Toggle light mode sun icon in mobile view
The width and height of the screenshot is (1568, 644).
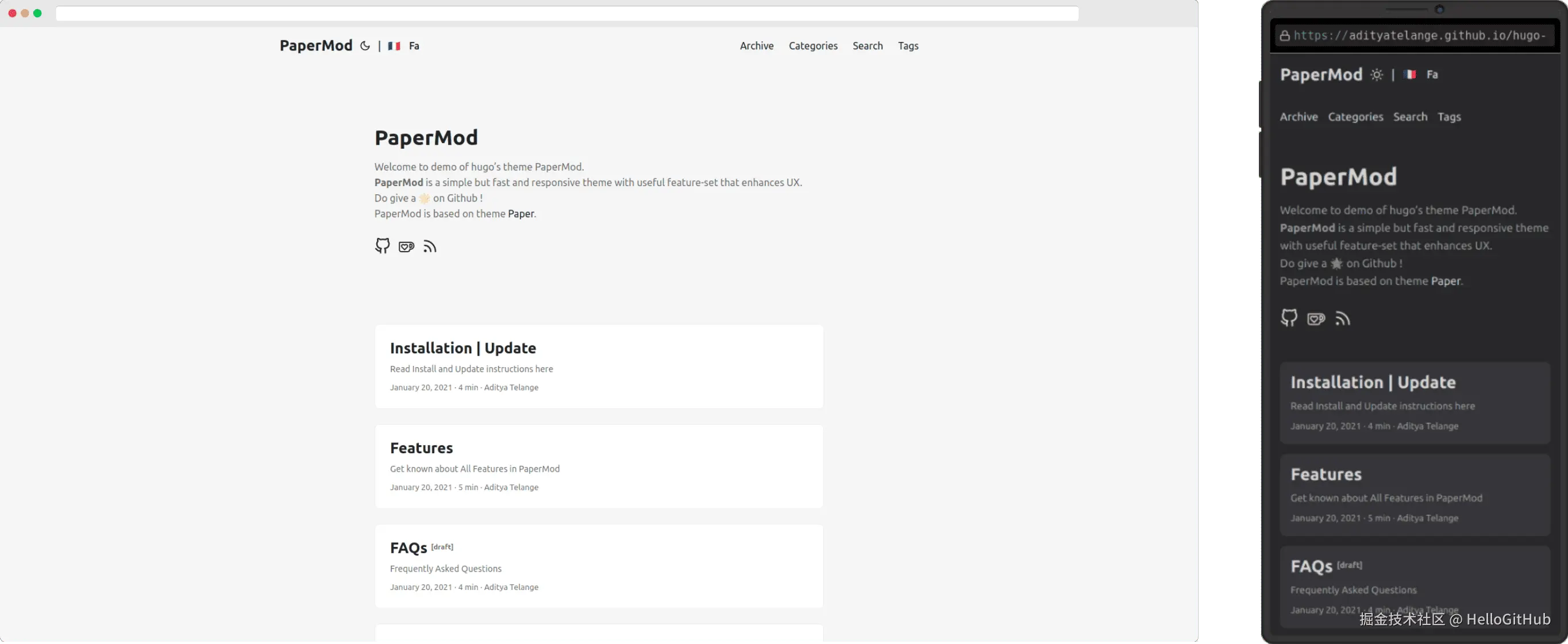pos(1376,75)
